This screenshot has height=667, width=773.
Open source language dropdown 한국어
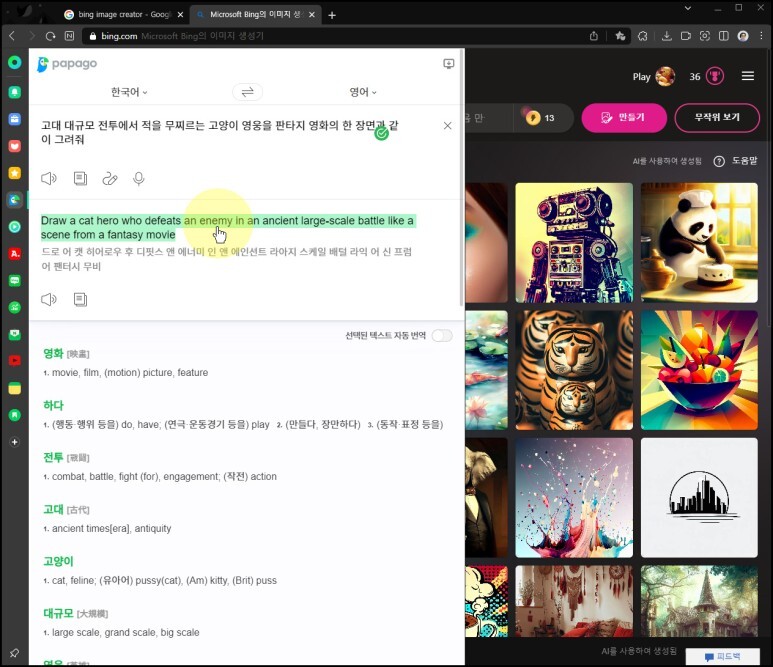pos(129,92)
